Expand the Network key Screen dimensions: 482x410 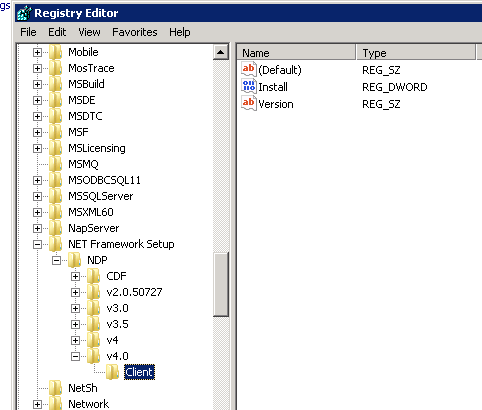(37, 405)
